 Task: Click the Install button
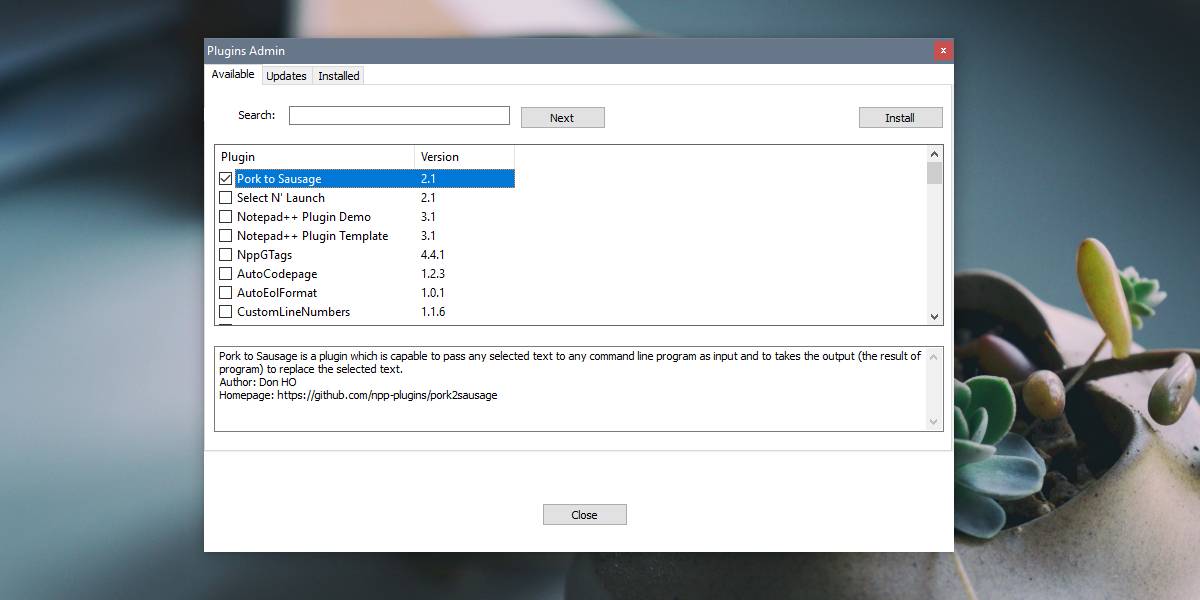pos(900,118)
